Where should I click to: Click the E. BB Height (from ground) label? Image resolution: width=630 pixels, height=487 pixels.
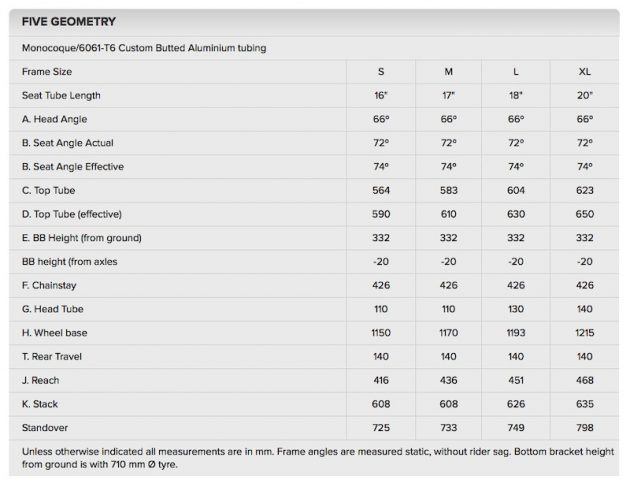coord(82,238)
